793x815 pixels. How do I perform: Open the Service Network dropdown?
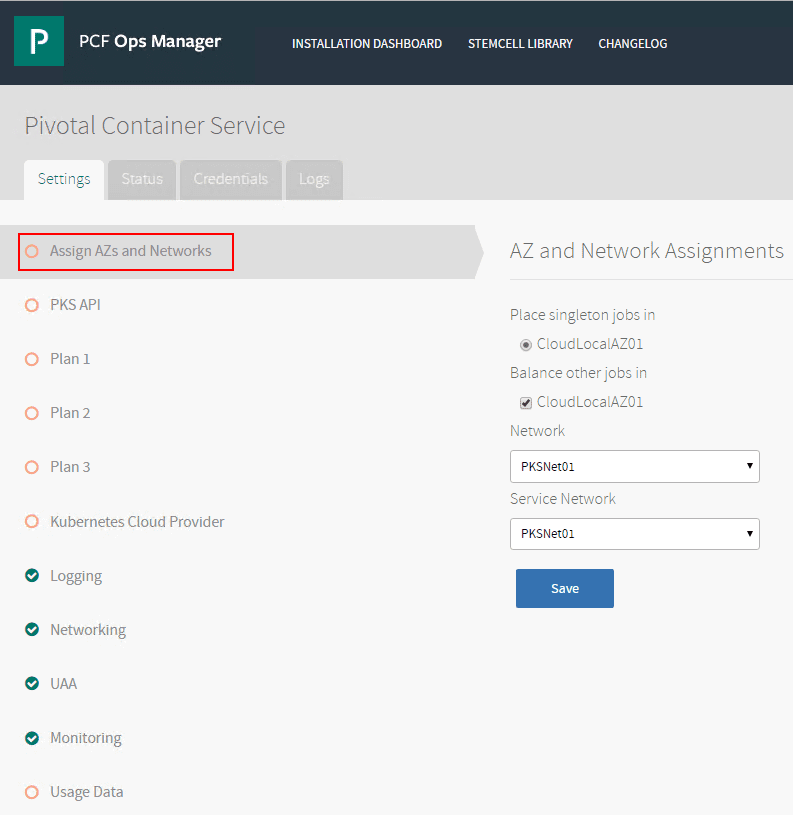click(634, 534)
